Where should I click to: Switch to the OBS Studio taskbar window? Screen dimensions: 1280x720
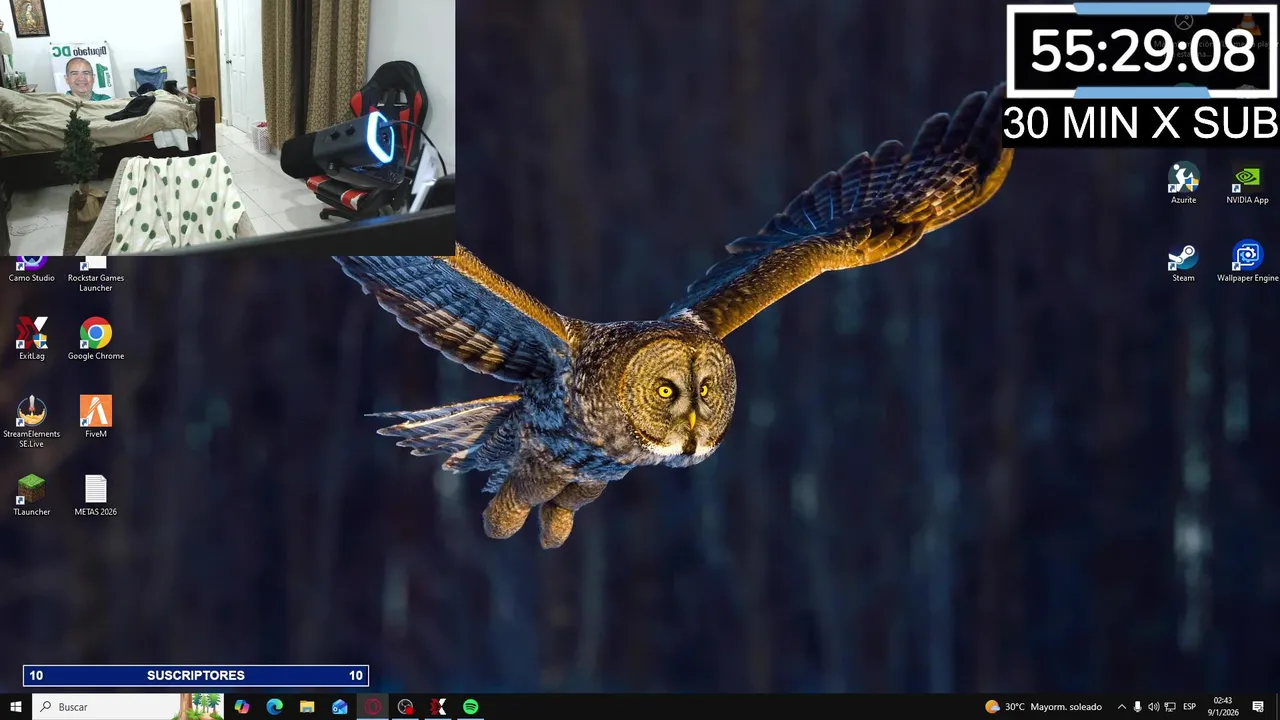(x=405, y=707)
